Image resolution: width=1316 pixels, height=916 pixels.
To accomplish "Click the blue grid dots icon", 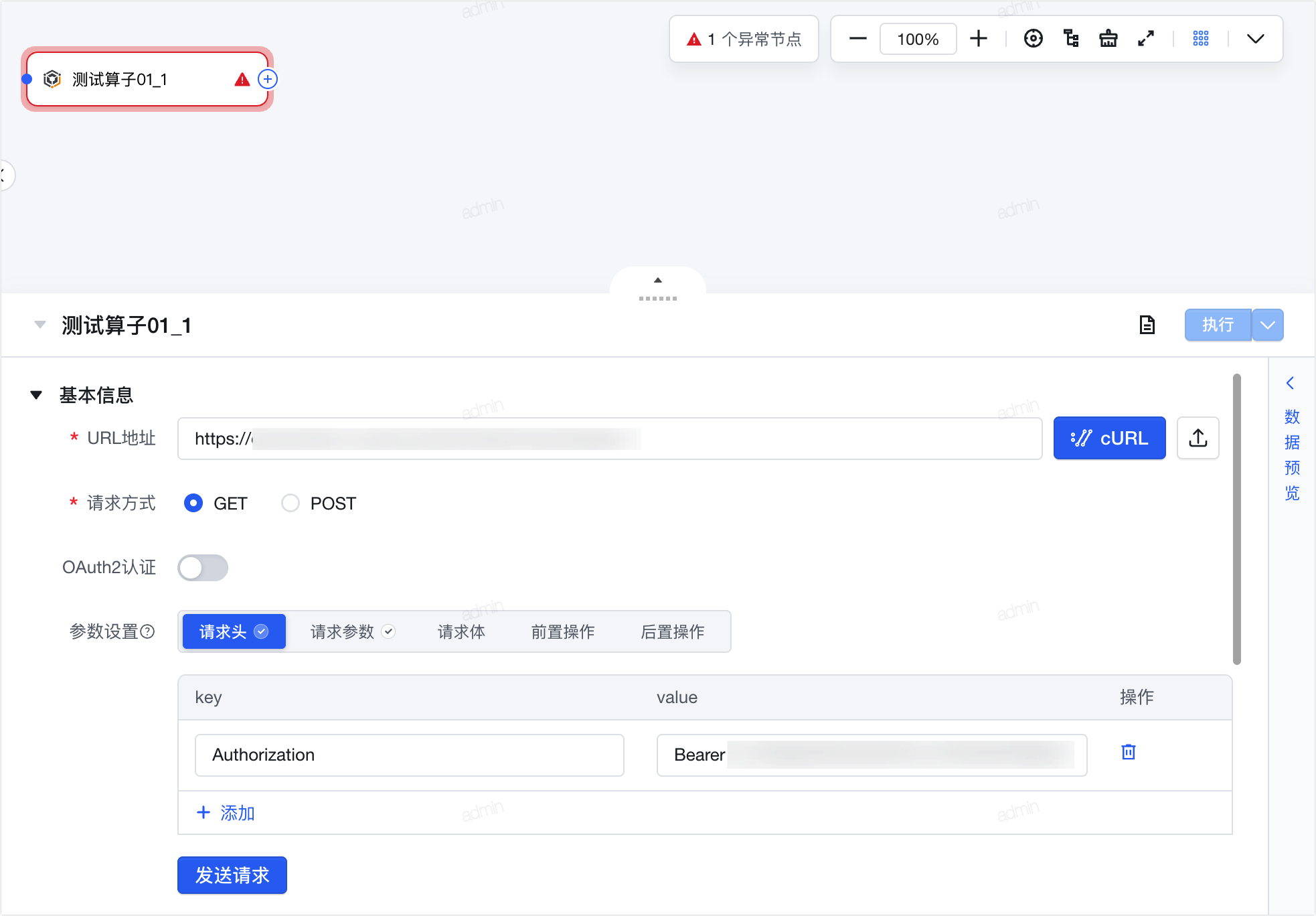I will tap(1201, 39).
